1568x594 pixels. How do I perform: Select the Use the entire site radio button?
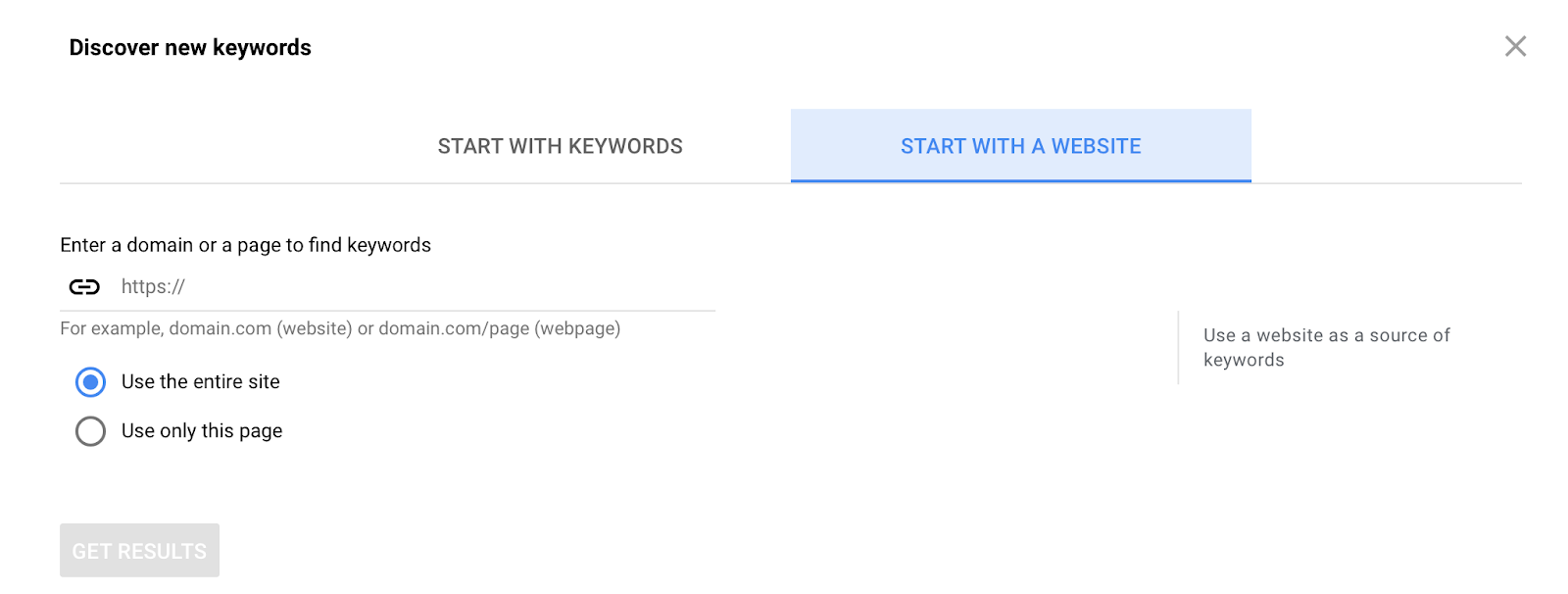pyautogui.click(x=90, y=382)
